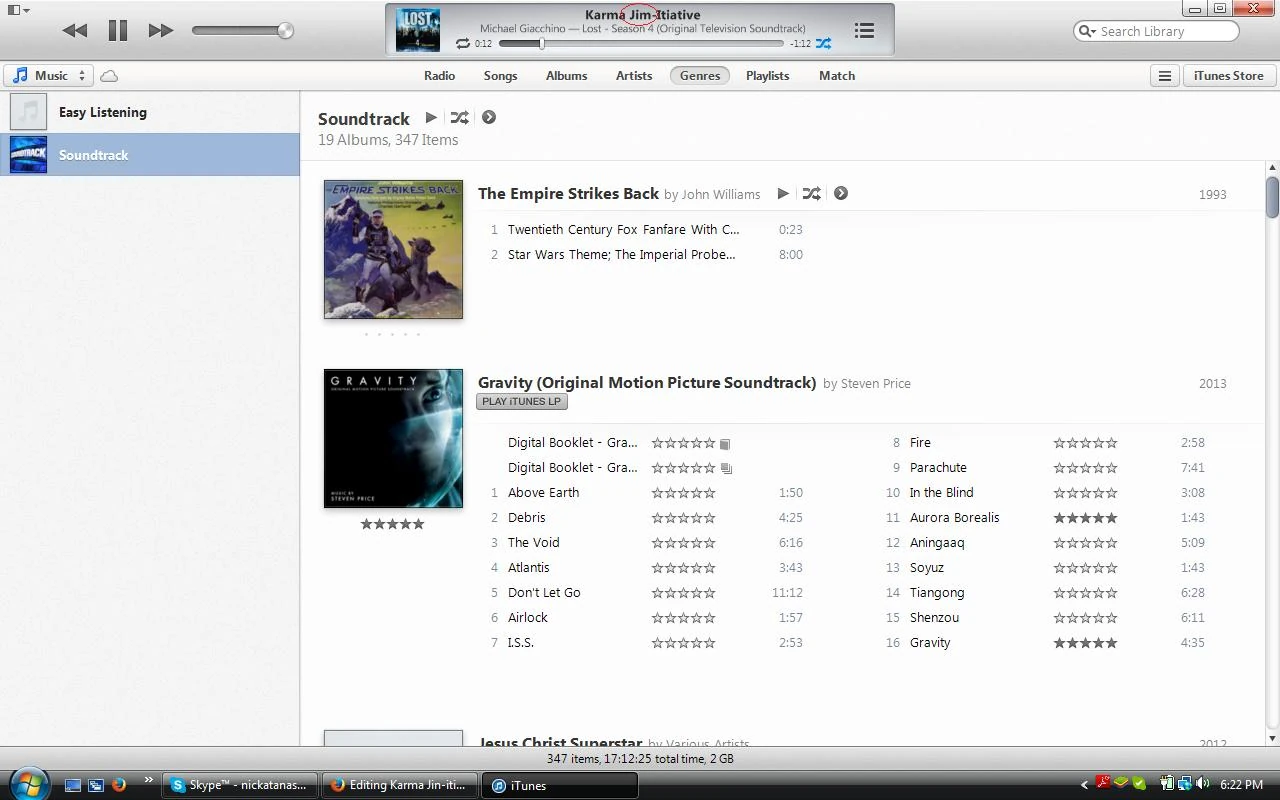
Task: Skip forward to the next track
Action: [161, 31]
